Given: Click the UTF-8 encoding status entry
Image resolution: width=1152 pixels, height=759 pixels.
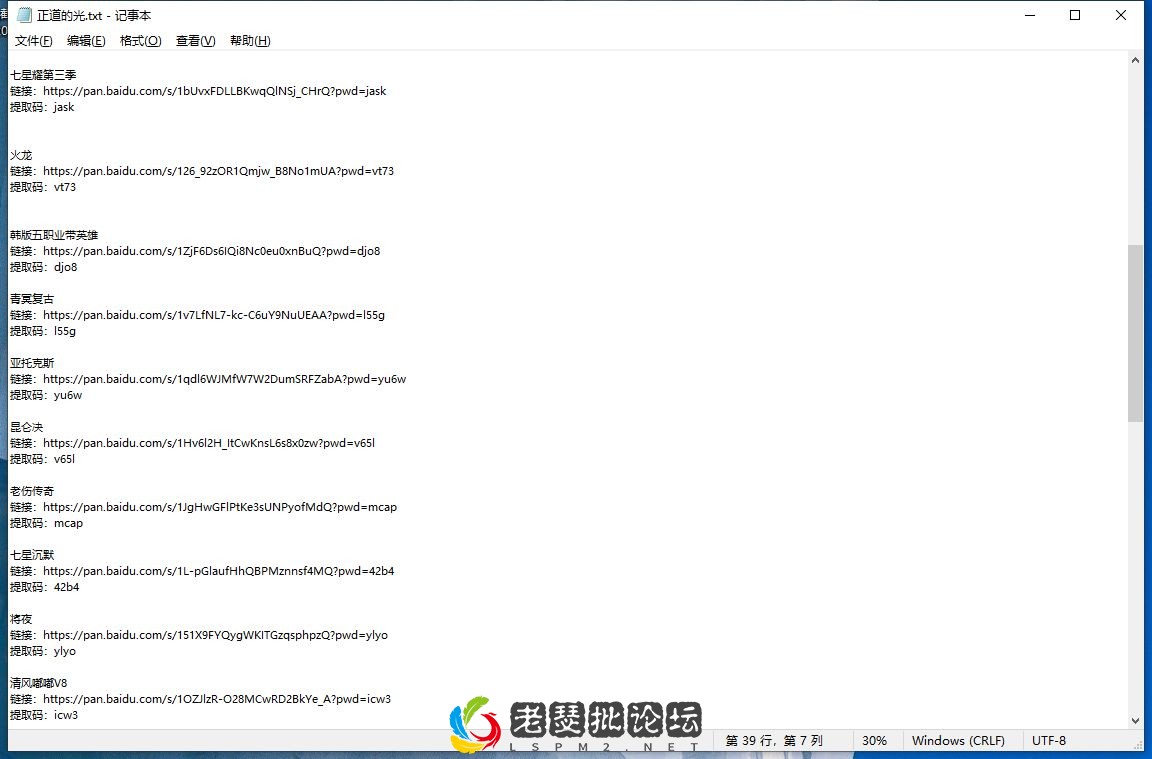Looking at the screenshot, I should coord(1049,741).
